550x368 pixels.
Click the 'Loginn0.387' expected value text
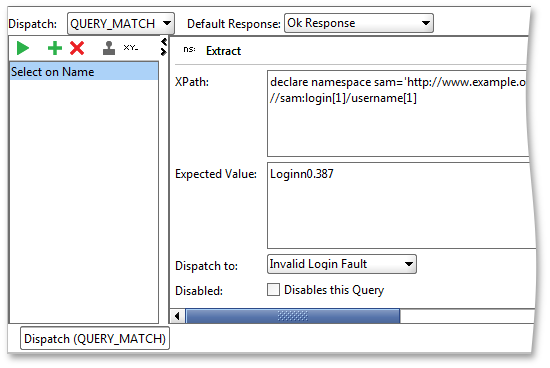click(x=302, y=174)
